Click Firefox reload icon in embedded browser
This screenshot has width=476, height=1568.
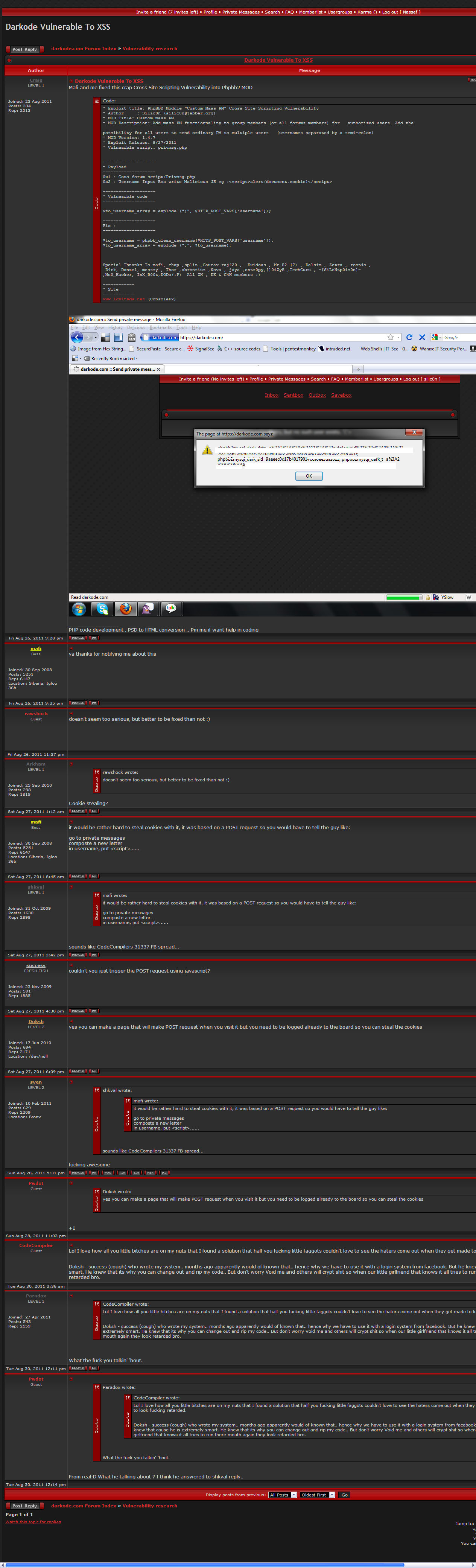[409, 337]
